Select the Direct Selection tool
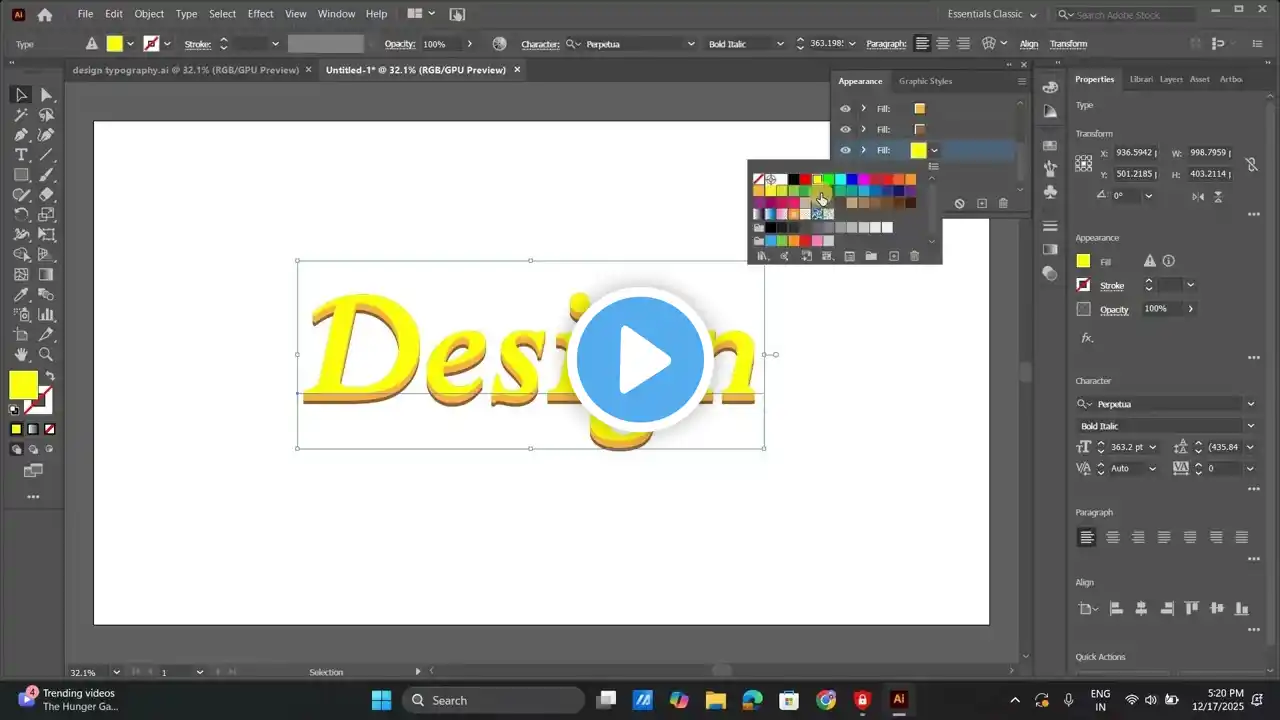This screenshot has height=720, width=1280. pyautogui.click(x=46, y=95)
